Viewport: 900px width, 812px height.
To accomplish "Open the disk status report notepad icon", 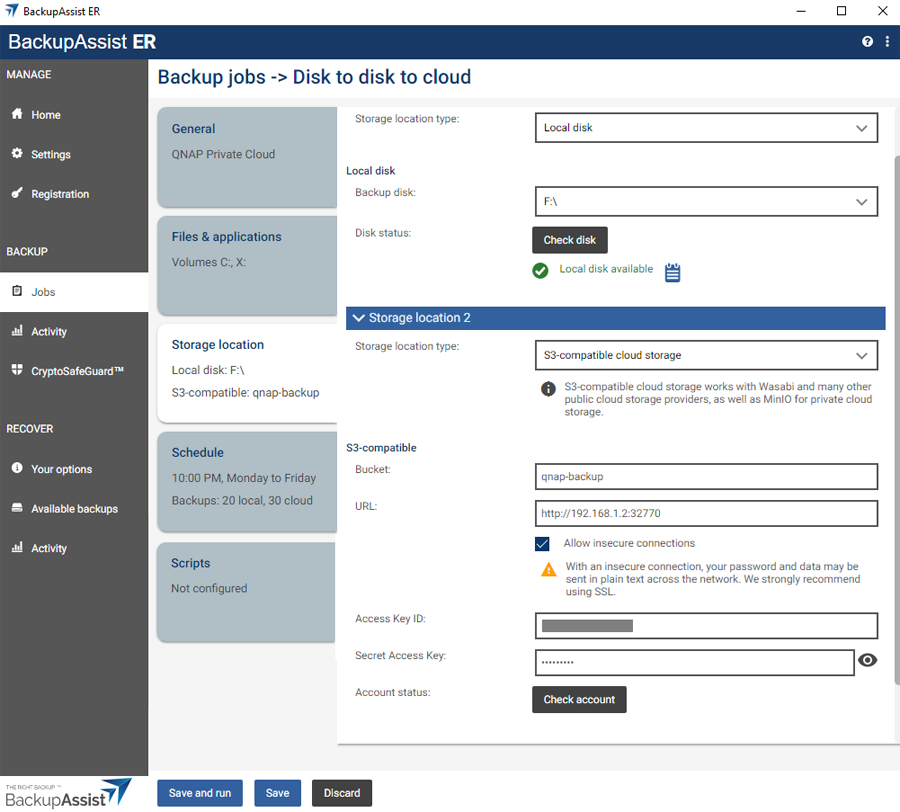I will coord(672,273).
